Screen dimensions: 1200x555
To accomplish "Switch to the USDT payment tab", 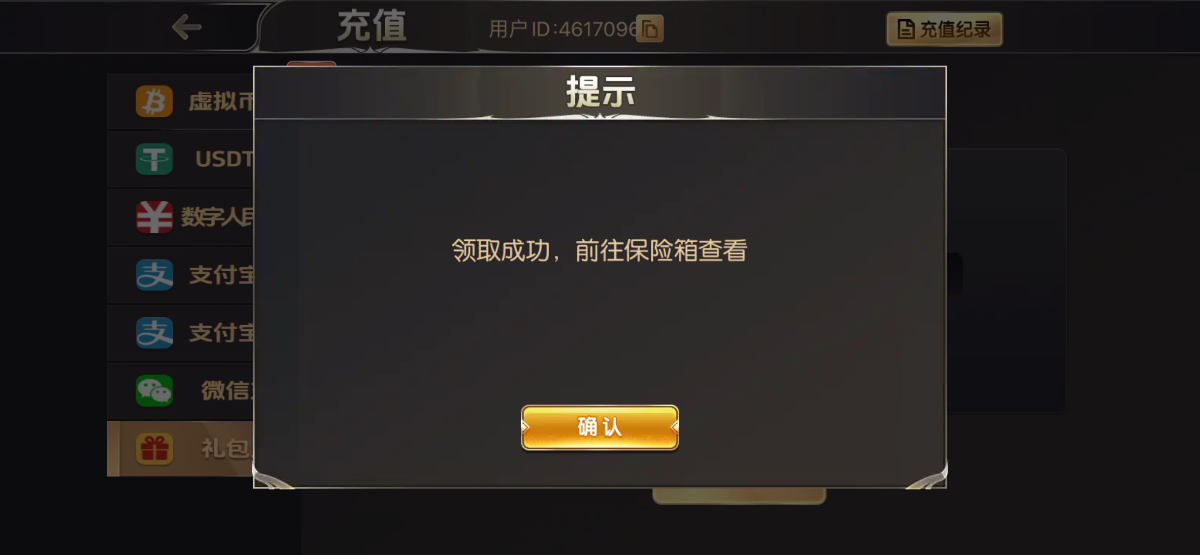I will click(x=181, y=159).
